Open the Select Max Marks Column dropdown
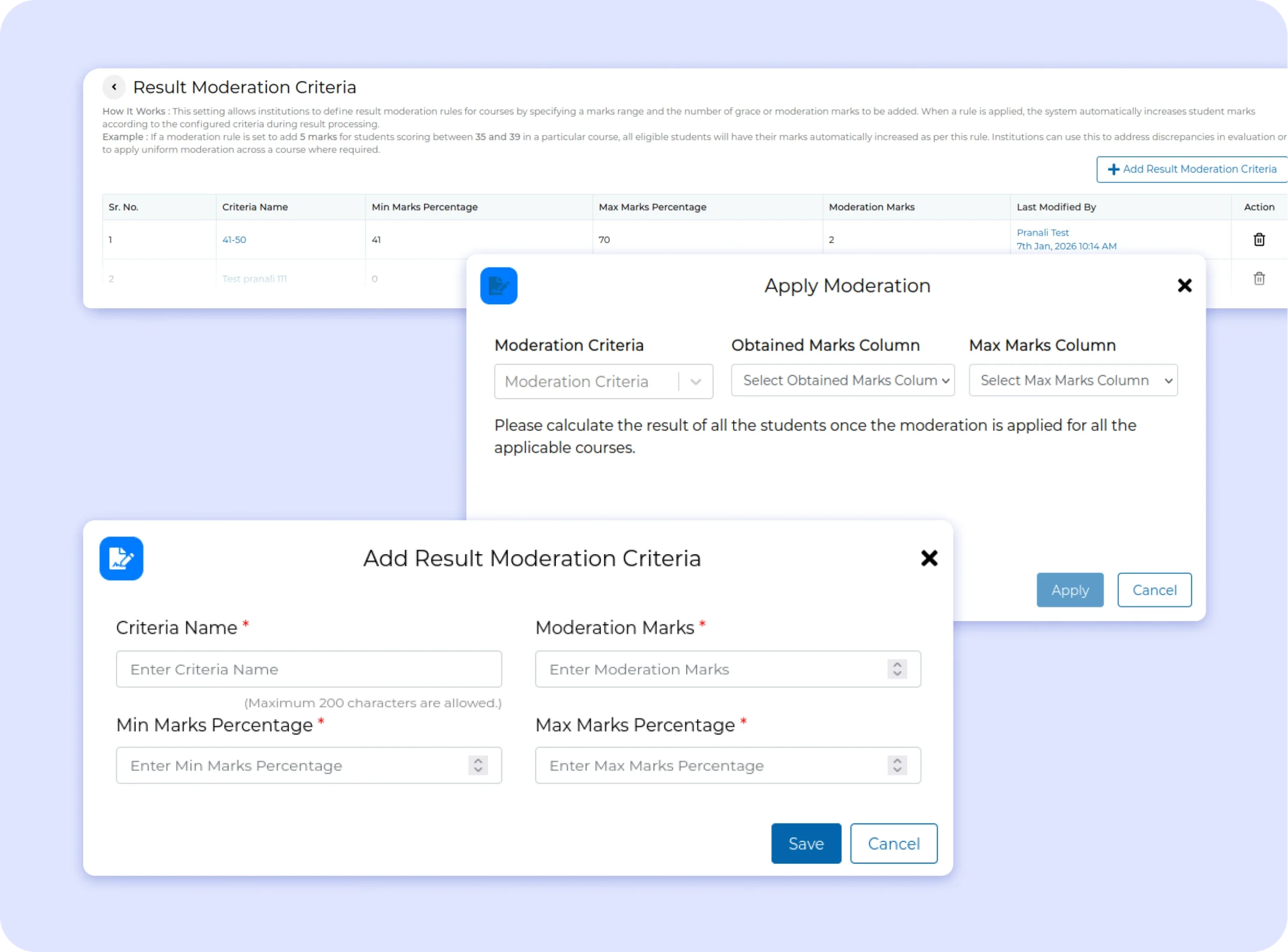The height and width of the screenshot is (952, 1288). pyautogui.click(x=1073, y=380)
